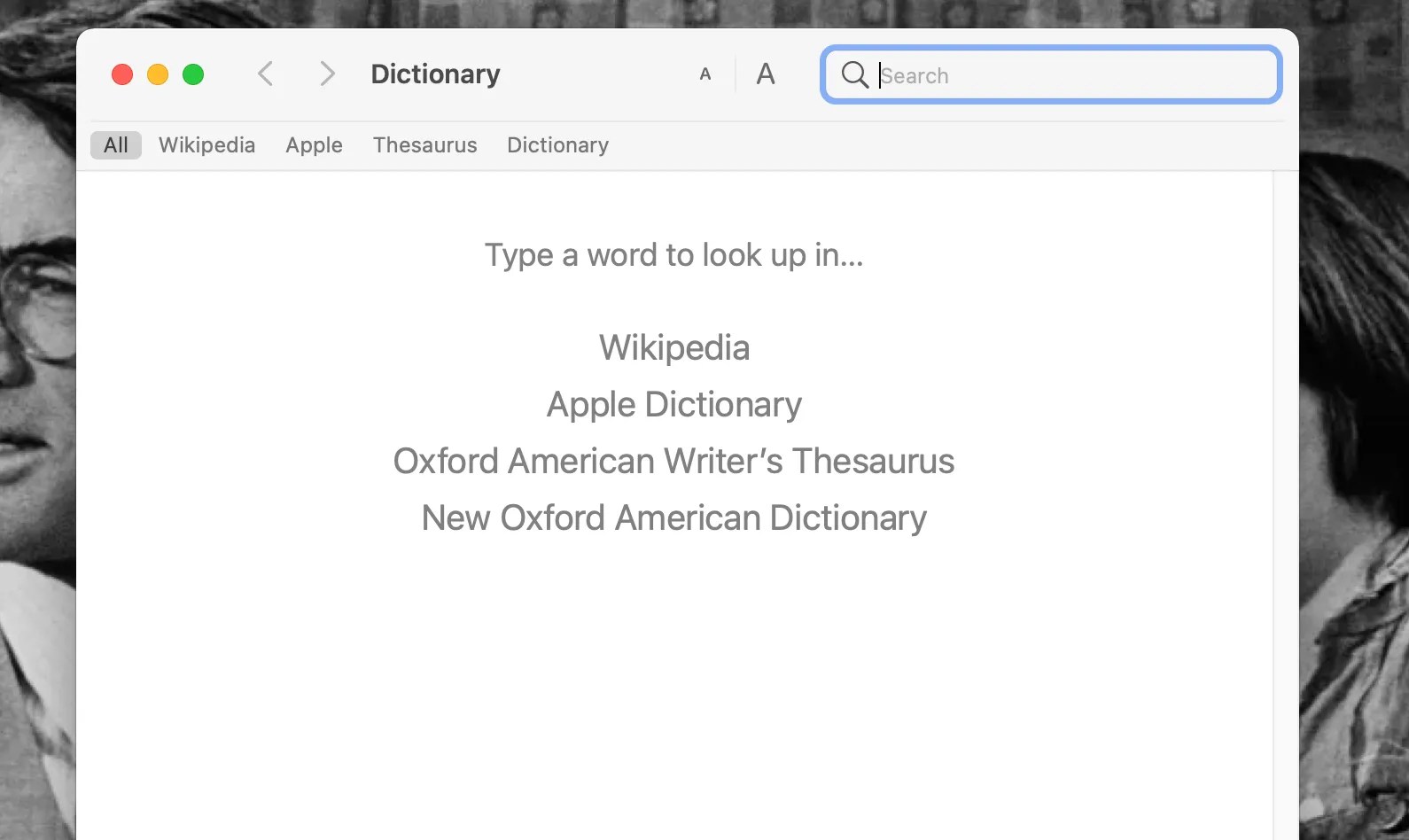1409x840 pixels.
Task: Click New Oxford American Dictionary text
Action: (674, 517)
